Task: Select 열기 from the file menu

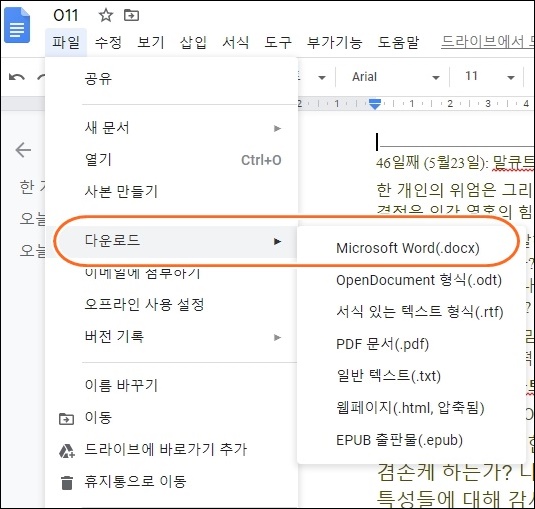Action: 171,160
